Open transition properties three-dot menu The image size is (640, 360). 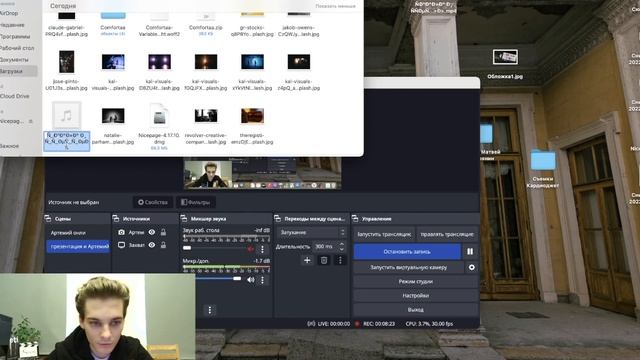point(340,260)
